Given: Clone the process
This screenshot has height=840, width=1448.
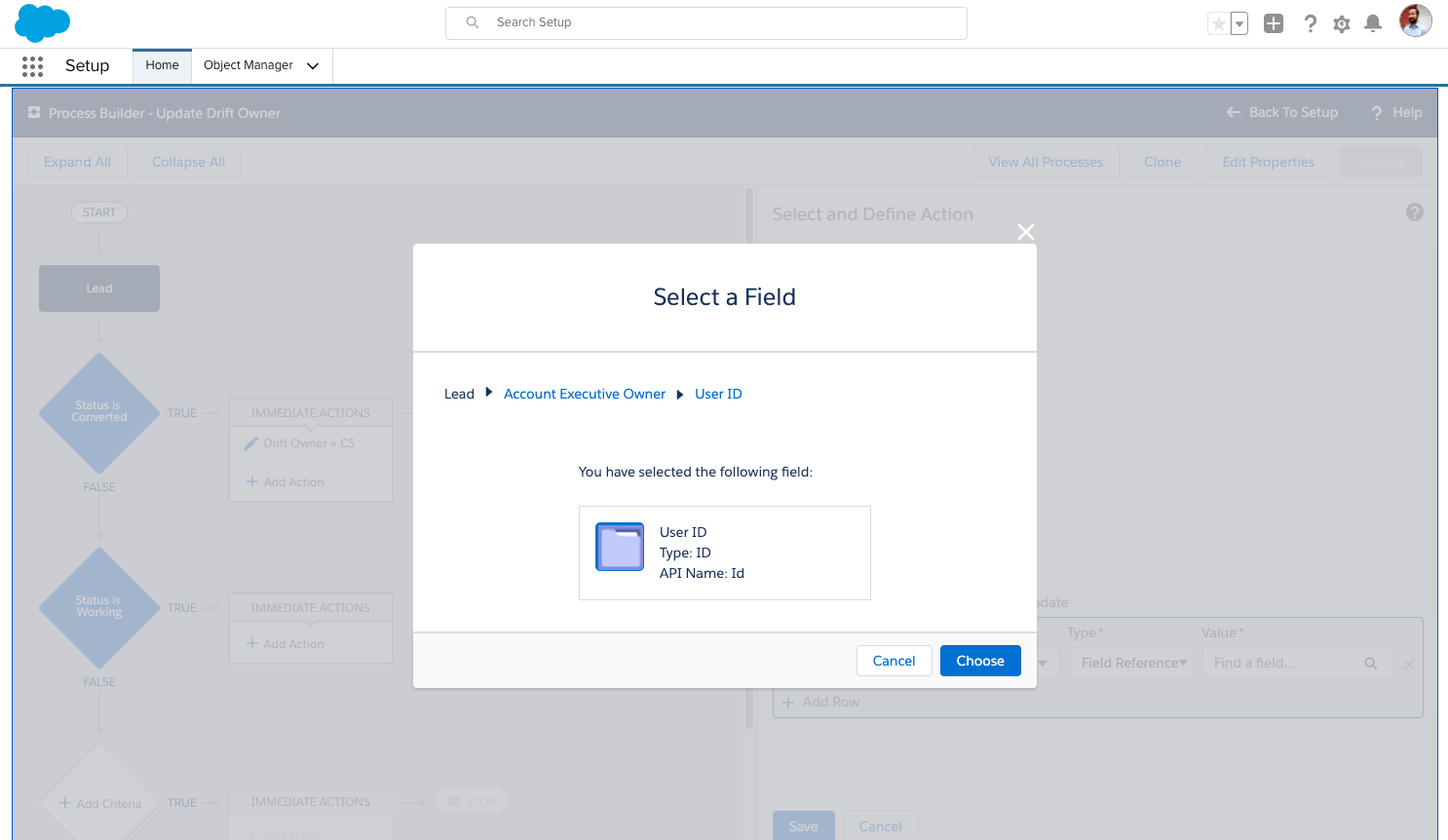Looking at the screenshot, I should [x=1162, y=162].
